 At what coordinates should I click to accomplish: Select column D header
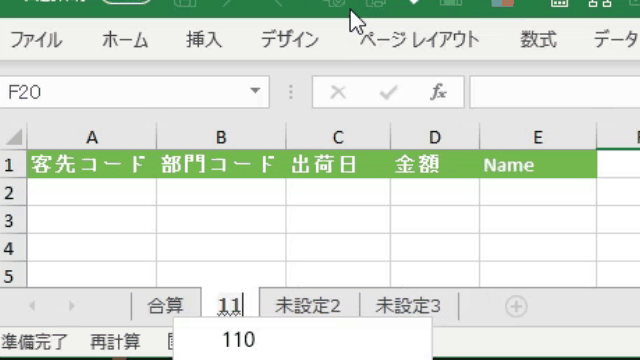click(435, 137)
